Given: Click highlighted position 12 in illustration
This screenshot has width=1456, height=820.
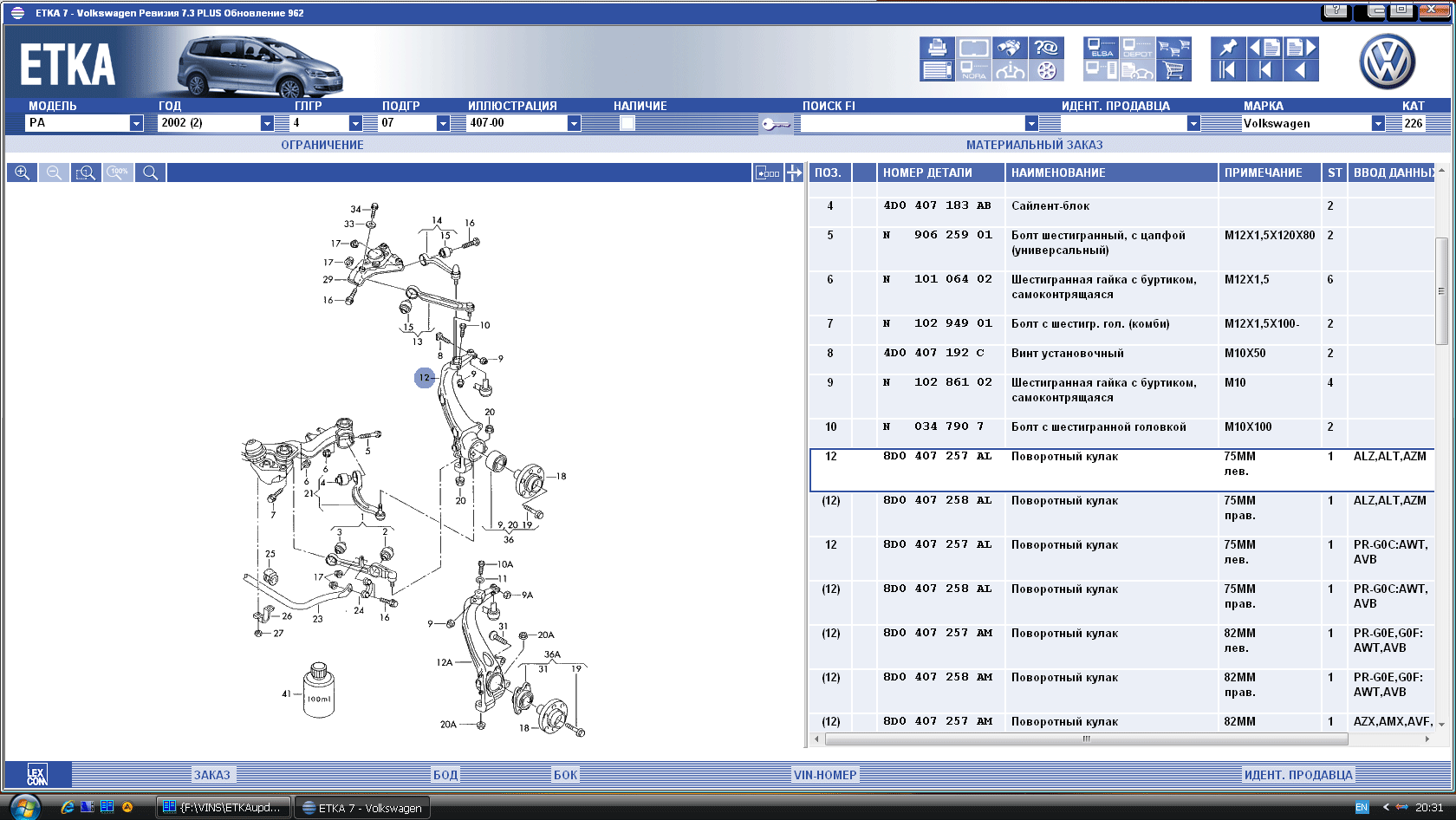Looking at the screenshot, I should 424,378.
